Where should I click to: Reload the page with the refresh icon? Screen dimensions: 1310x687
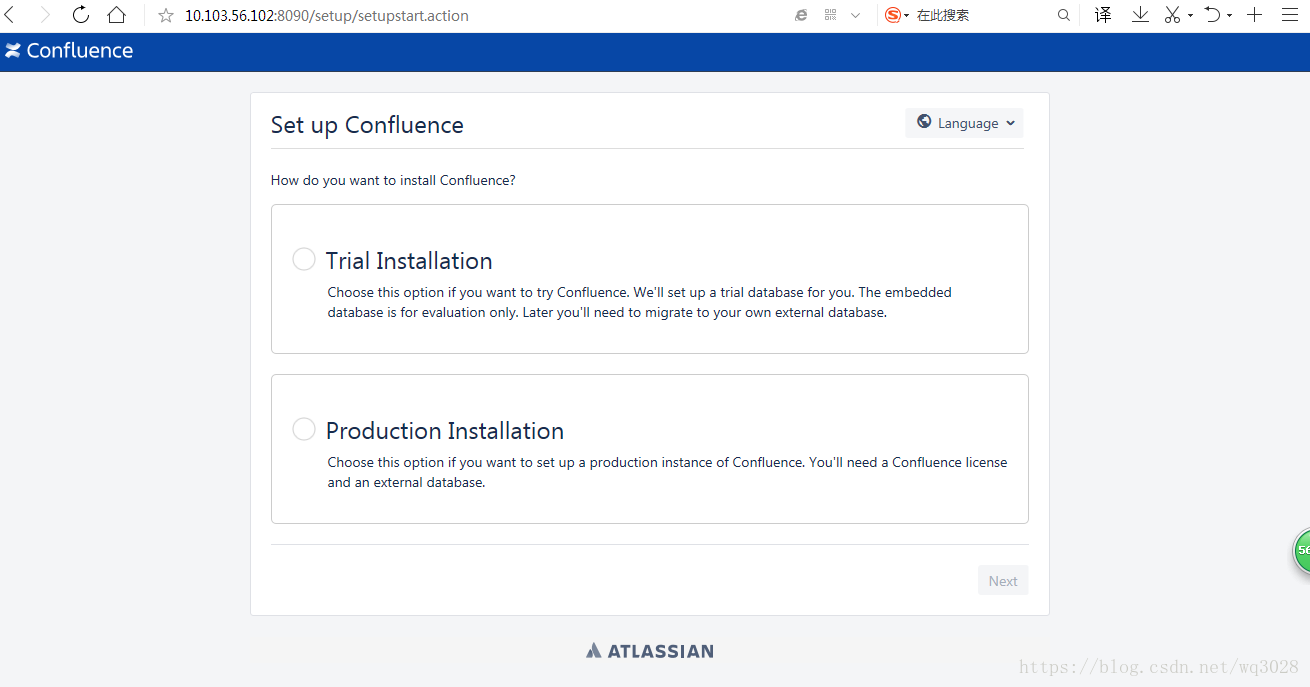click(x=81, y=15)
